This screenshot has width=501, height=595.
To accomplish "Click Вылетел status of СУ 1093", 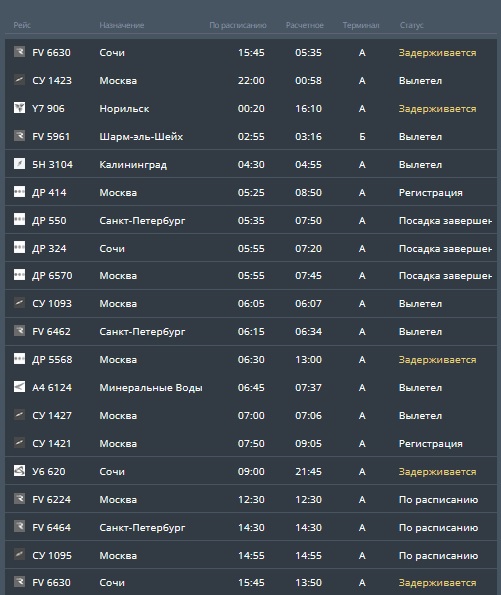I will pyautogui.click(x=420, y=304).
